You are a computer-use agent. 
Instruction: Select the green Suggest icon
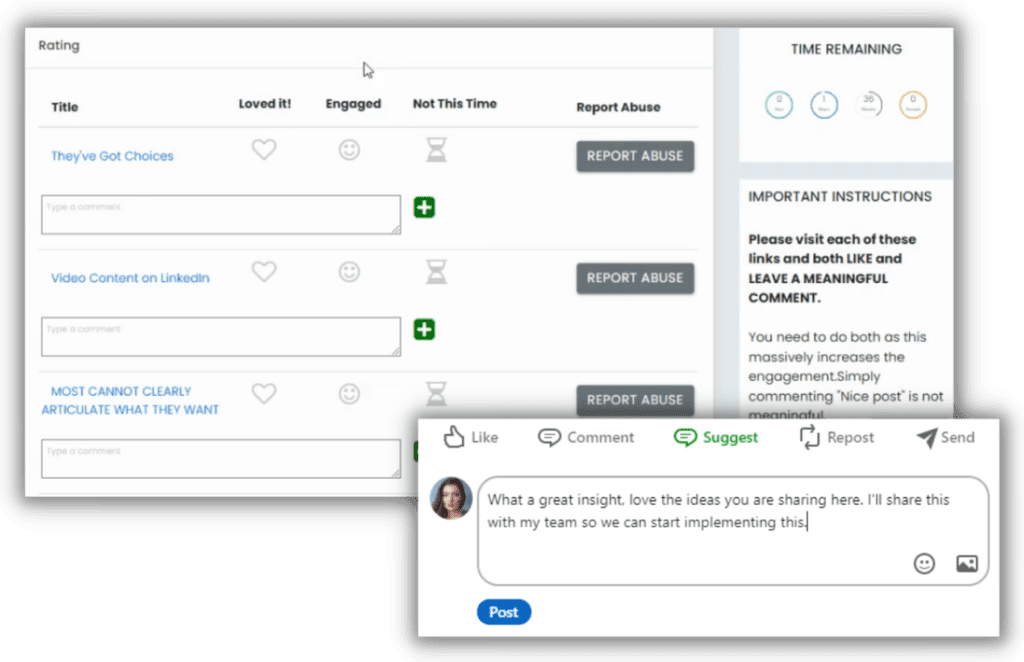pyautogui.click(x=686, y=437)
